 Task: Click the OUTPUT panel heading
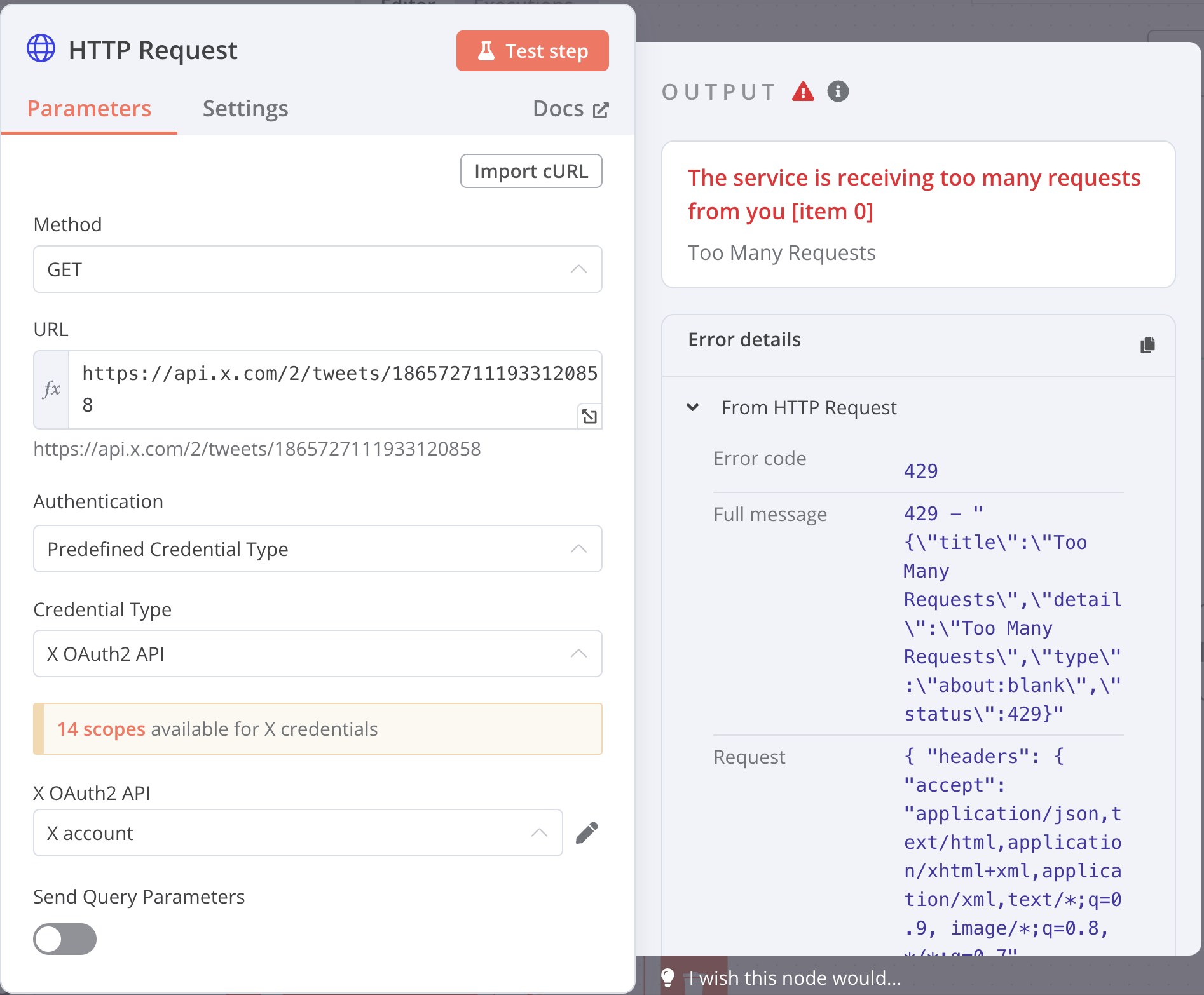click(719, 92)
